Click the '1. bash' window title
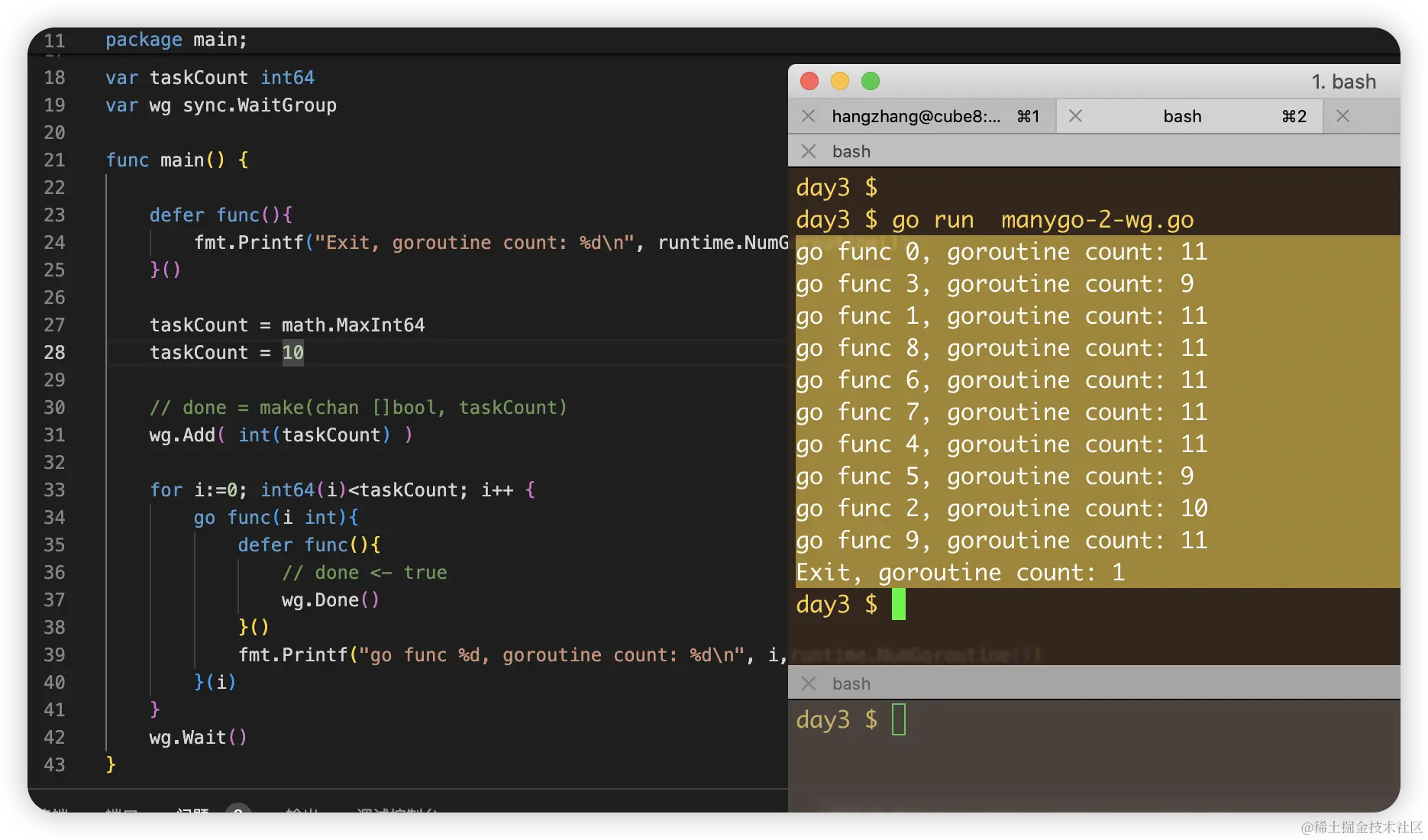 pyautogui.click(x=1343, y=82)
